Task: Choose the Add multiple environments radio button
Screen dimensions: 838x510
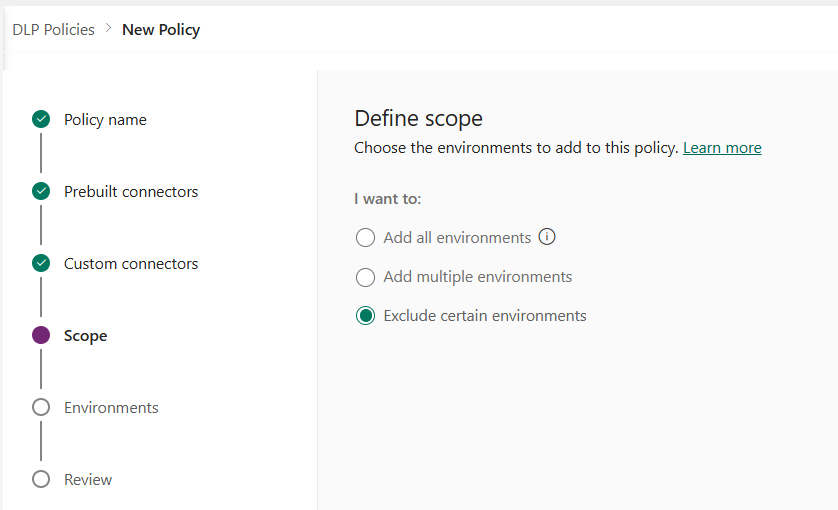Action: click(x=366, y=277)
